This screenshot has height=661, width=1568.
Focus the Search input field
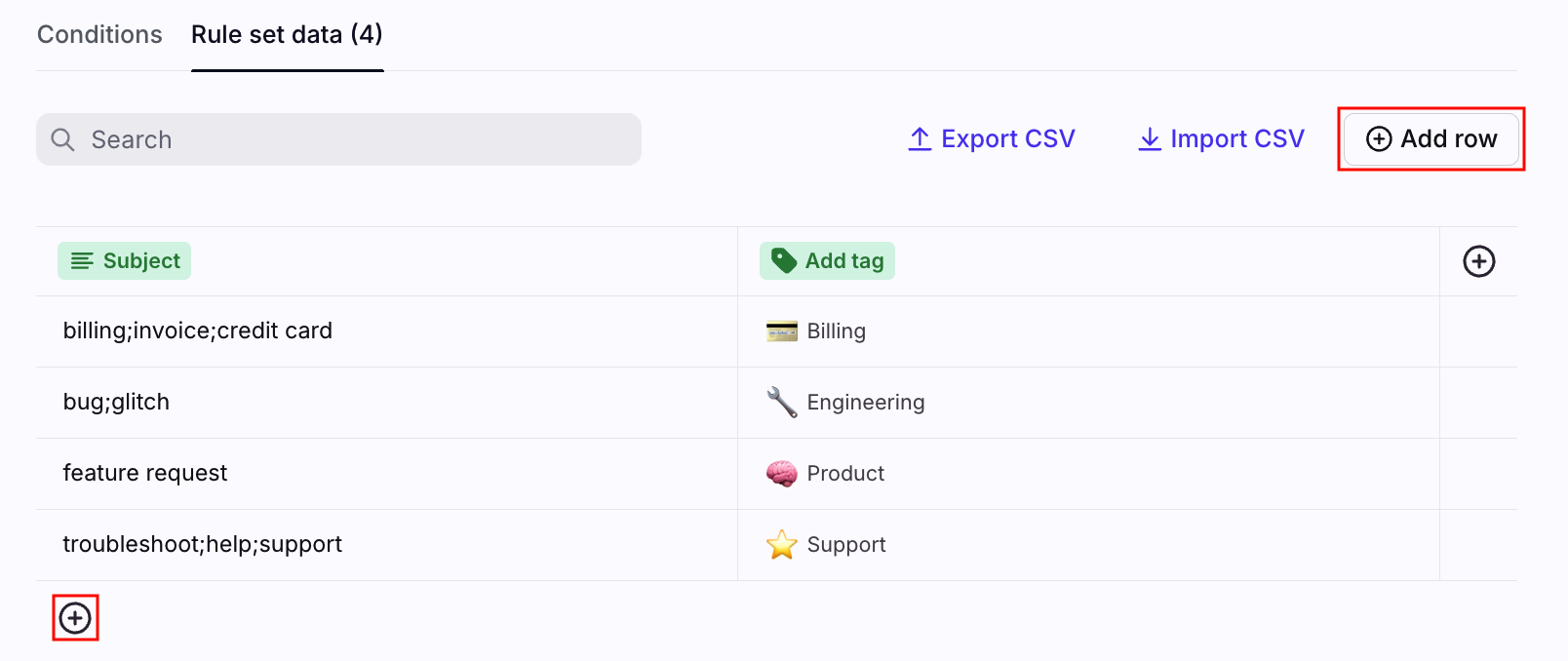[x=338, y=139]
